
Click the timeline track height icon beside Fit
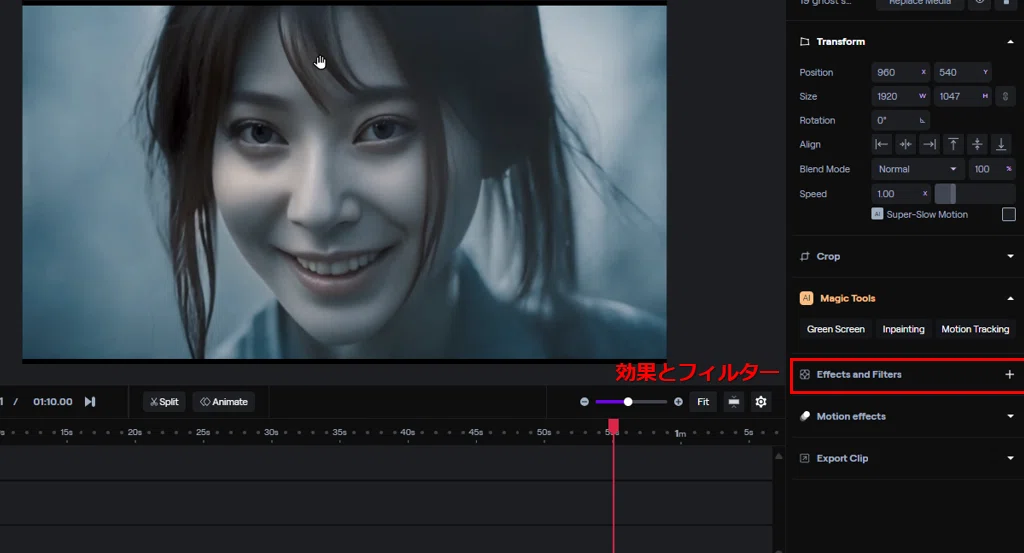(733, 402)
